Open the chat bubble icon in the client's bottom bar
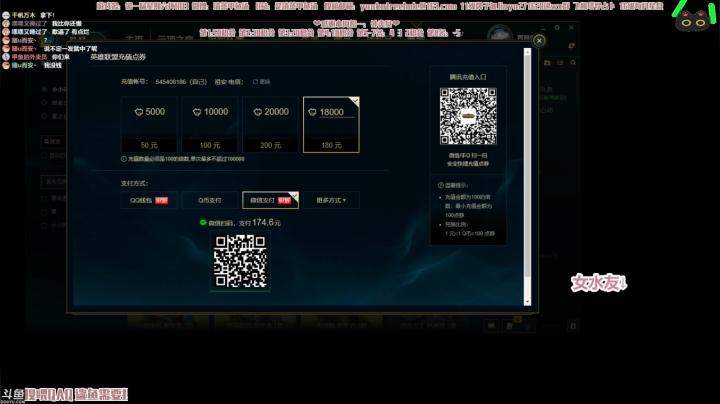 click(491, 326)
